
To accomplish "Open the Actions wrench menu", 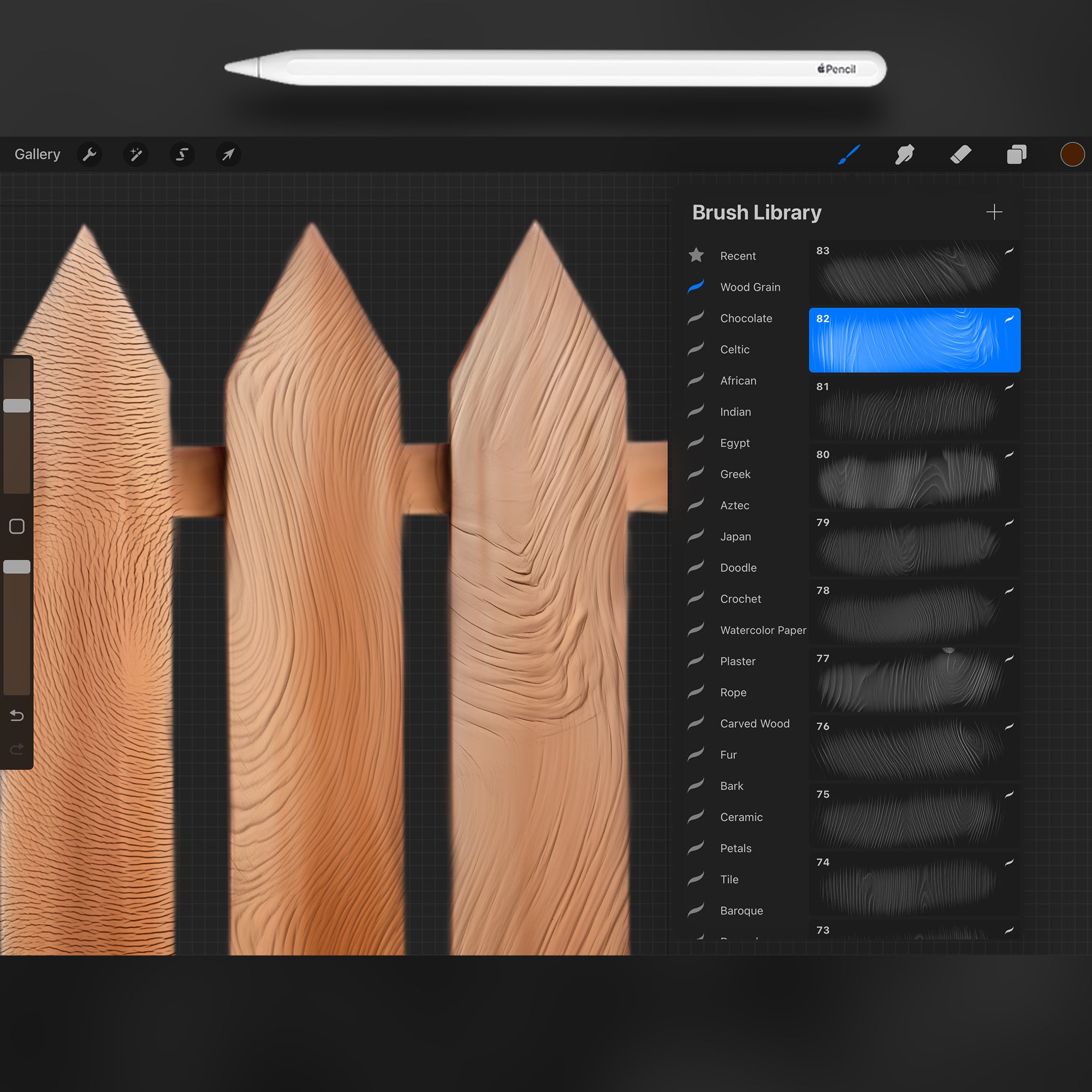I will click(90, 155).
